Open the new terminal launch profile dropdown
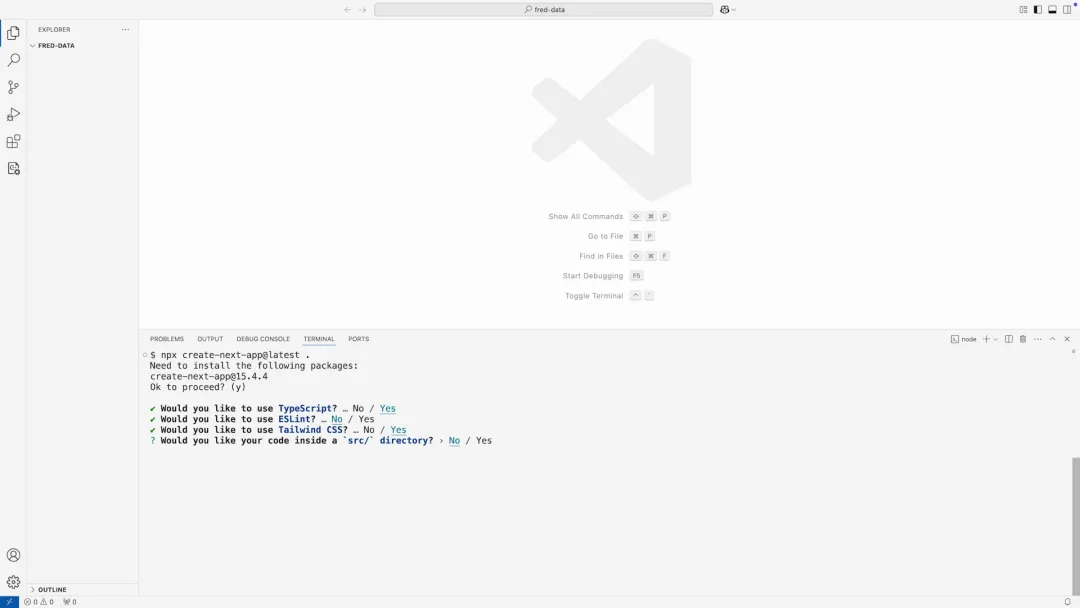Image resolution: width=1080 pixels, height=608 pixels. pyautogui.click(x=995, y=339)
